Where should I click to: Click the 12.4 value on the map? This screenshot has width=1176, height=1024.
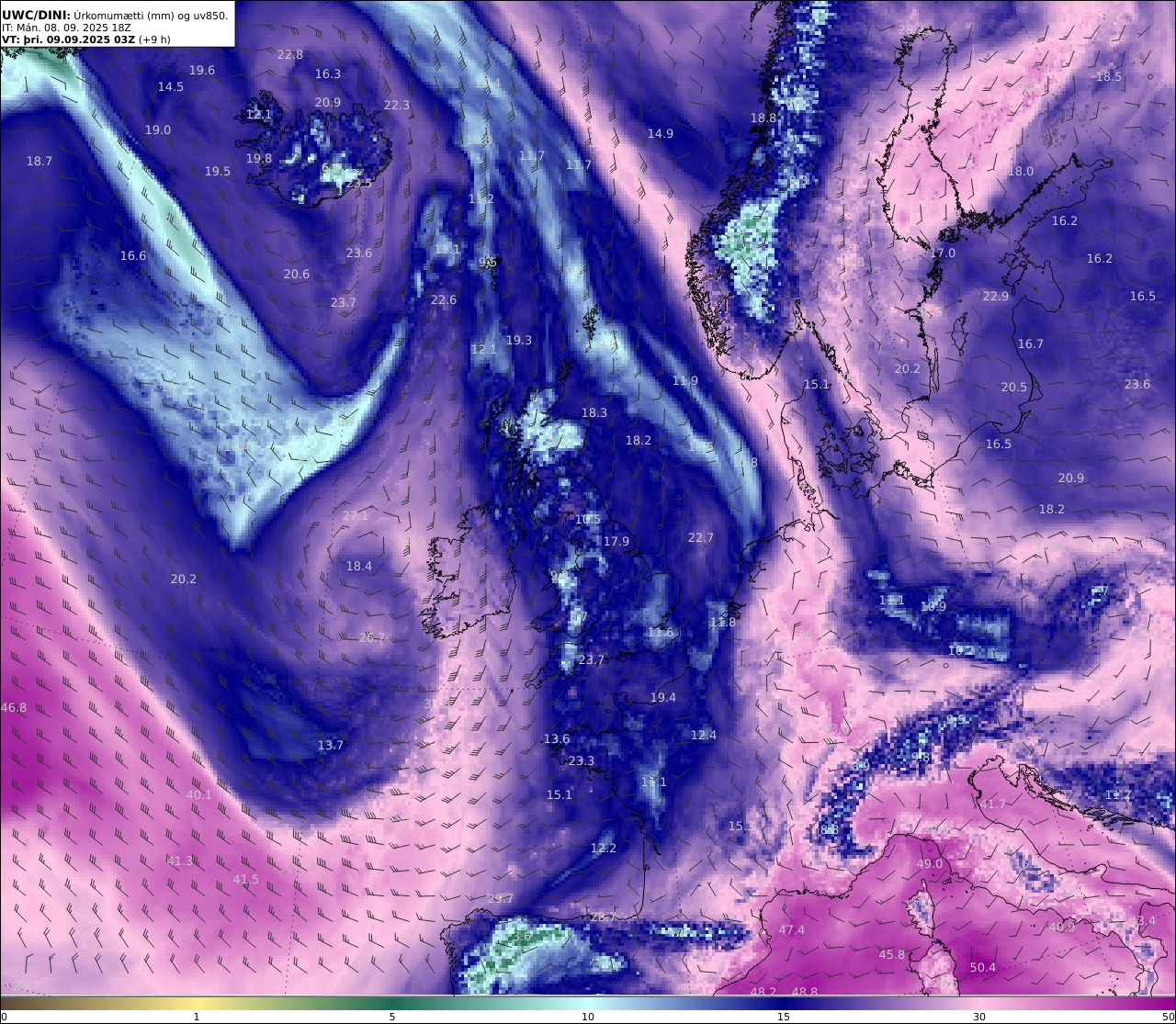click(704, 735)
